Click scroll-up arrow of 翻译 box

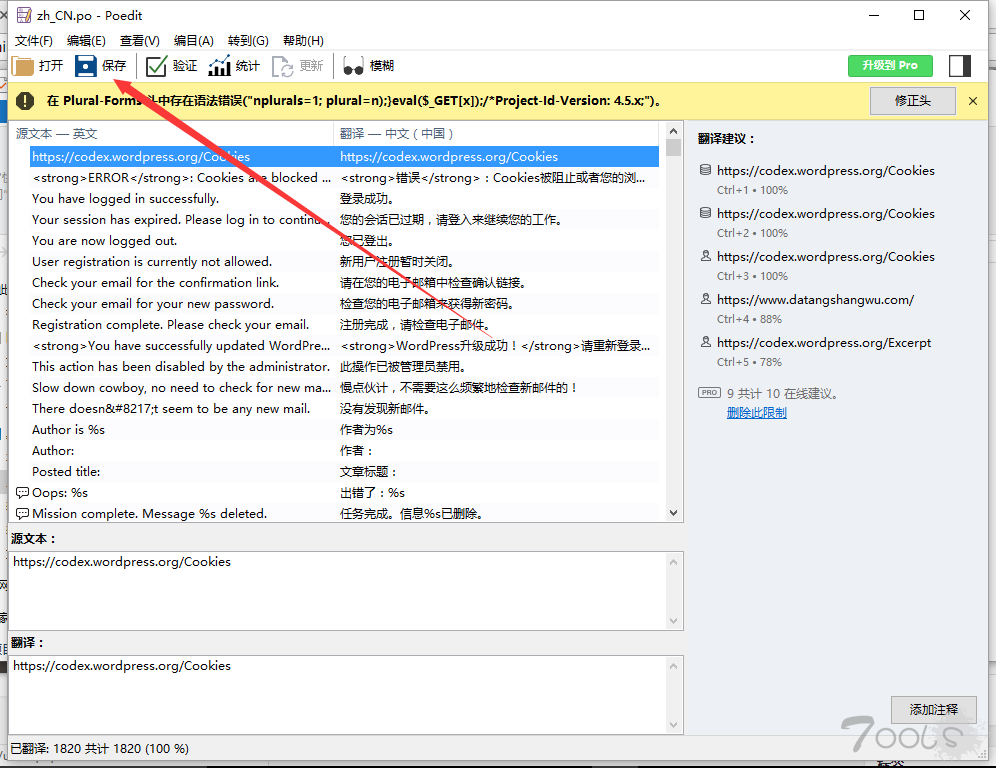pos(673,666)
